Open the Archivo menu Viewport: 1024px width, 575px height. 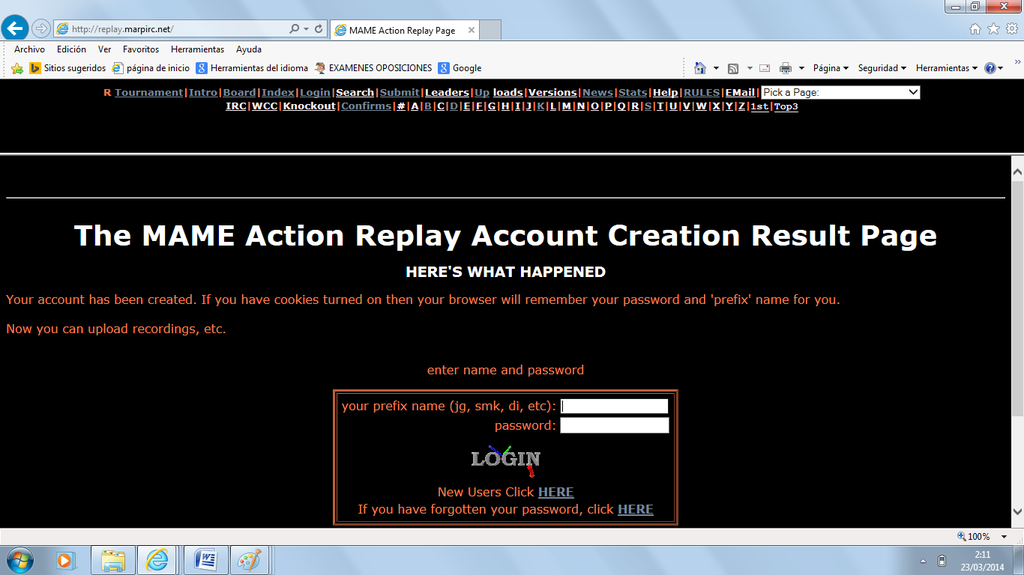(x=29, y=49)
